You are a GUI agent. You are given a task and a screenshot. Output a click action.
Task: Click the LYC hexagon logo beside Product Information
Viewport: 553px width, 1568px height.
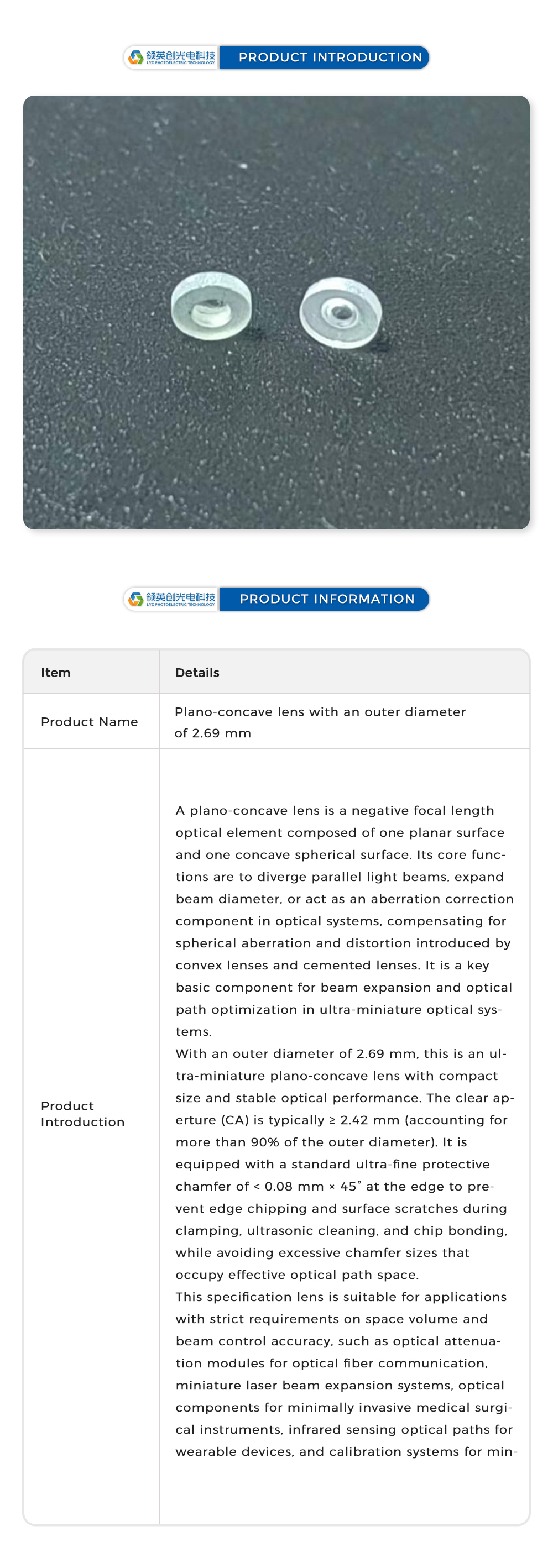click(136, 599)
